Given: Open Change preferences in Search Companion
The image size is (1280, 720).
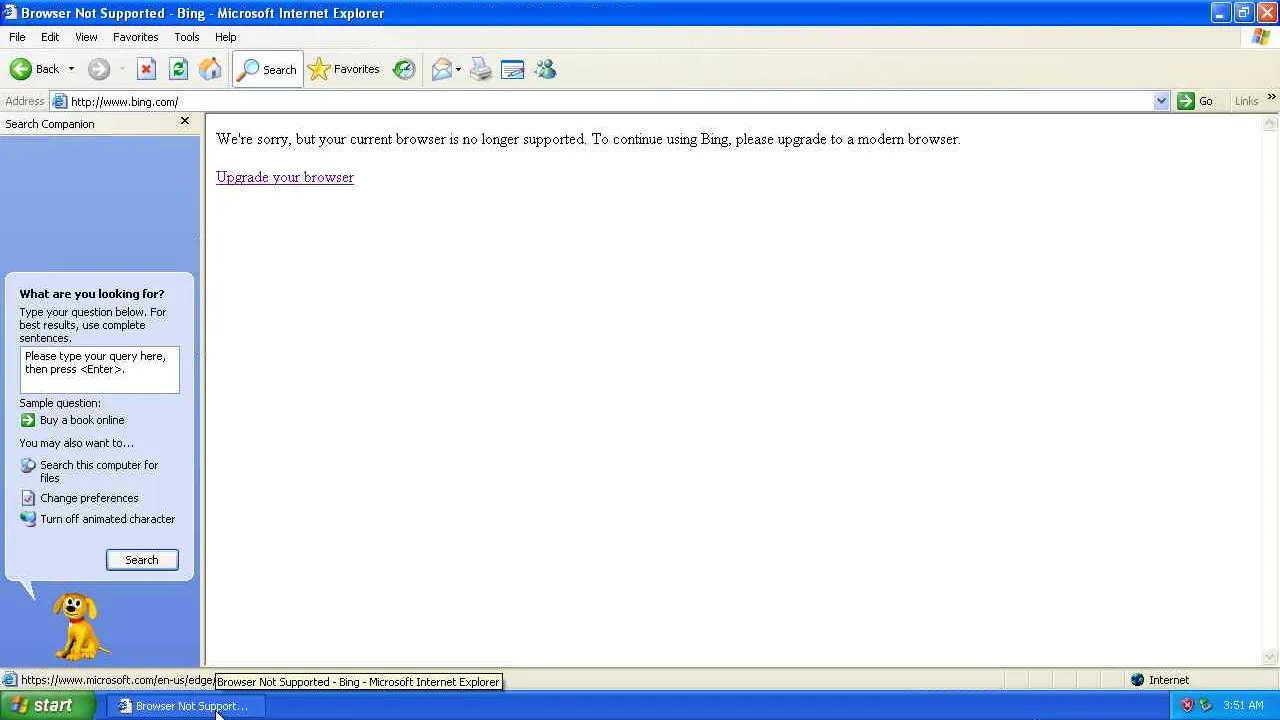Looking at the screenshot, I should [x=89, y=498].
